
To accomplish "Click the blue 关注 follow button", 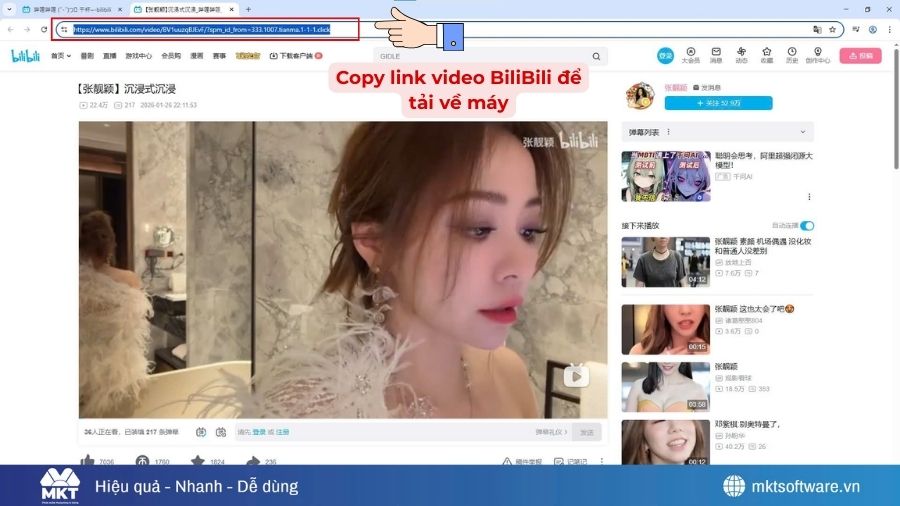I will click(718, 103).
